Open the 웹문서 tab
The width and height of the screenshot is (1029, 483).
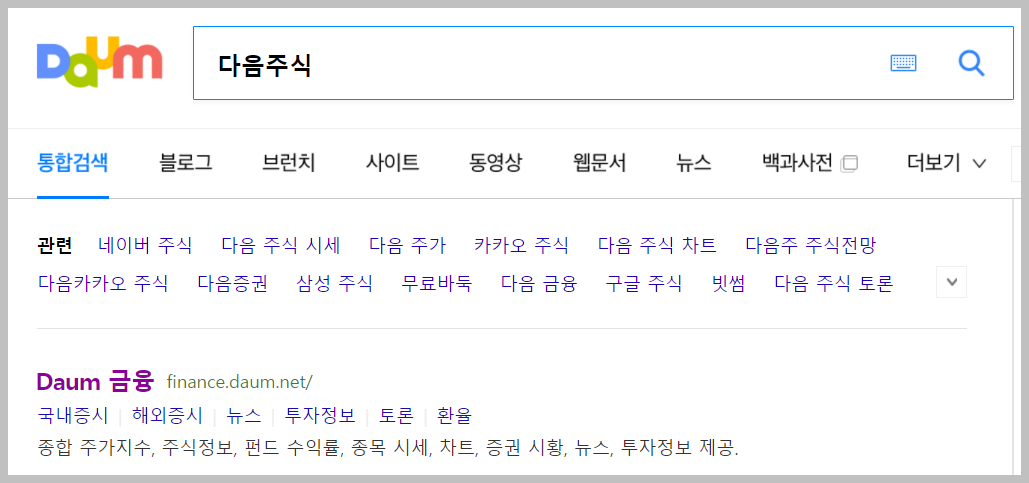pos(599,163)
